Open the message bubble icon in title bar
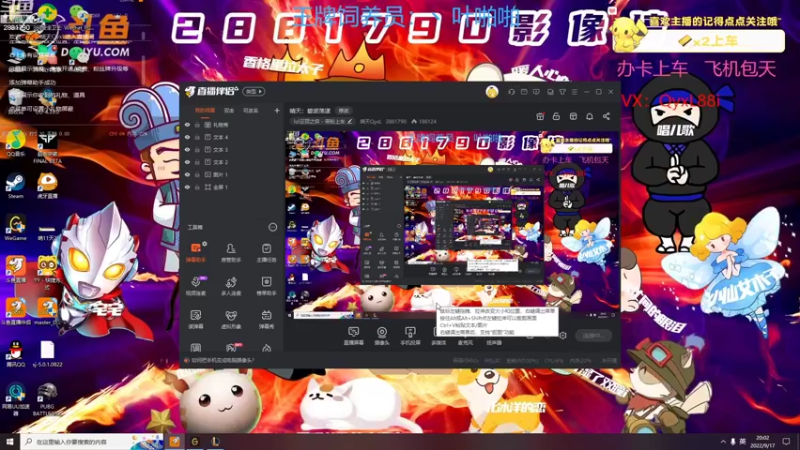800x450 pixels. [x=536, y=92]
